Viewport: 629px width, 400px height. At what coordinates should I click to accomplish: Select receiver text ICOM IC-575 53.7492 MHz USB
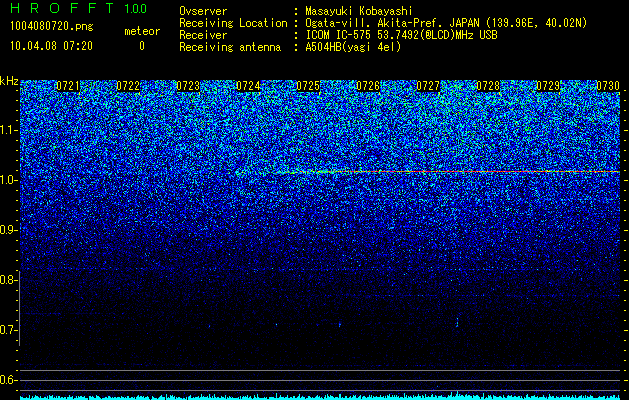click(401, 35)
